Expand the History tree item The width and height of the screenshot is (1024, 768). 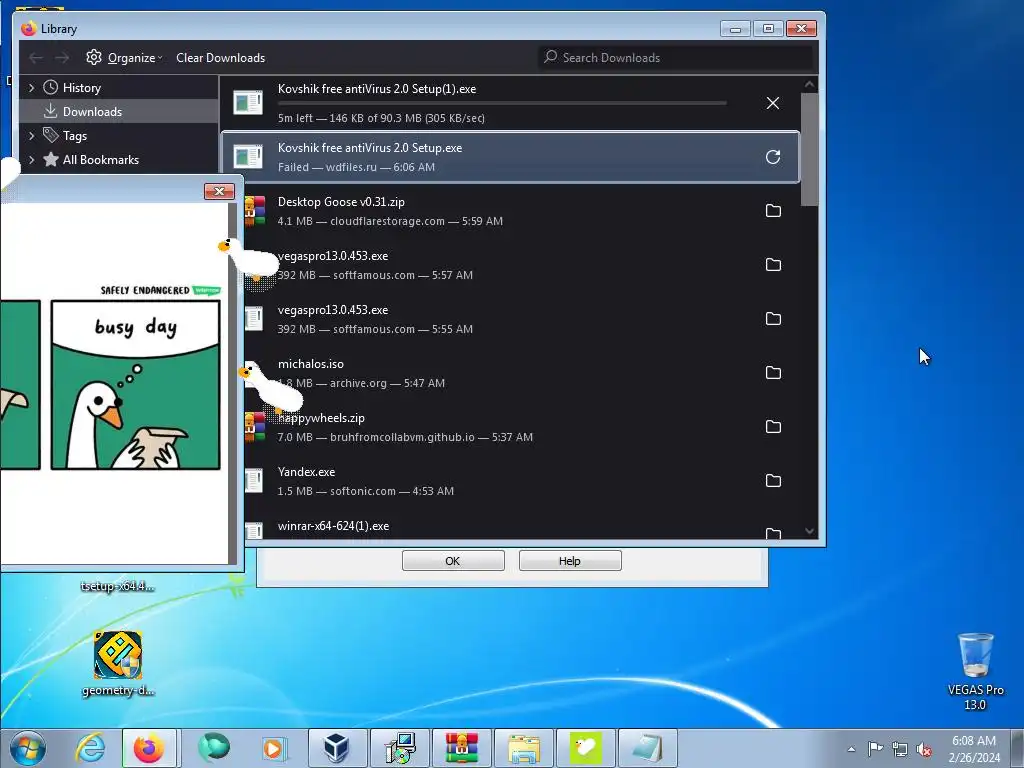[x=31, y=88]
